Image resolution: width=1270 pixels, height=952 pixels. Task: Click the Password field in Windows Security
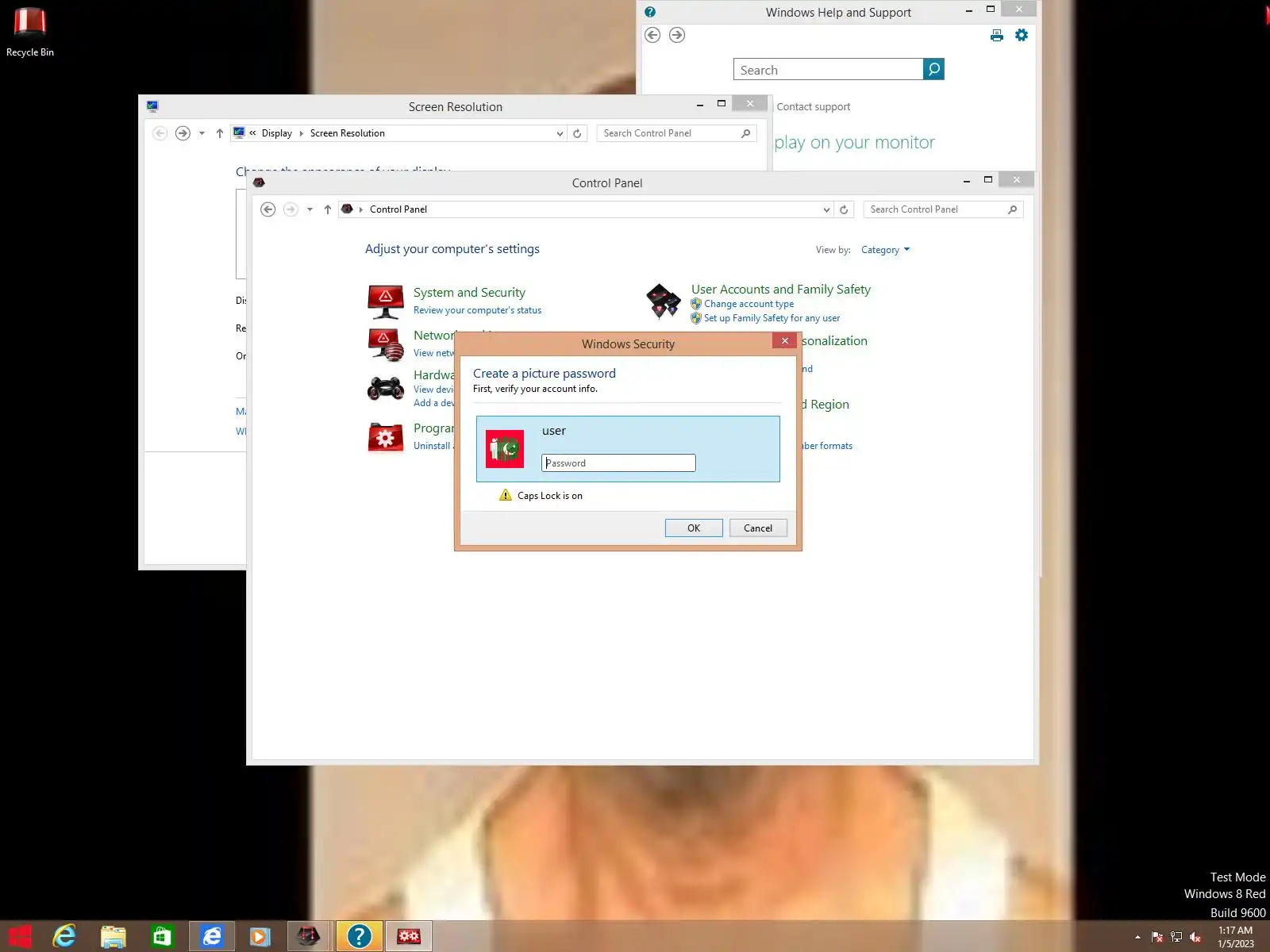(618, 463)
